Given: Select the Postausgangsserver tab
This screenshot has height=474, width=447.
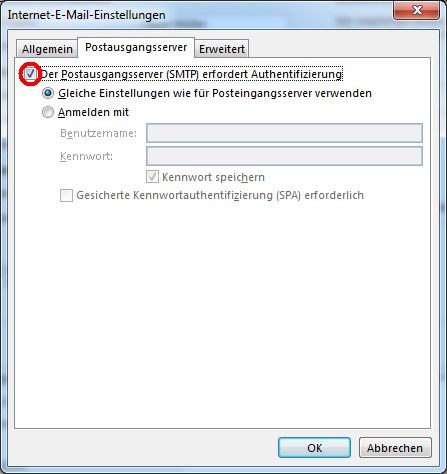Looking at the screenshot, I should (x=136, y=47).
